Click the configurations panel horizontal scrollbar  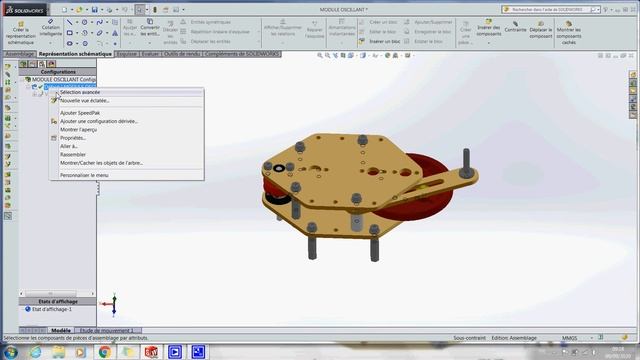[x=58, y=293]
